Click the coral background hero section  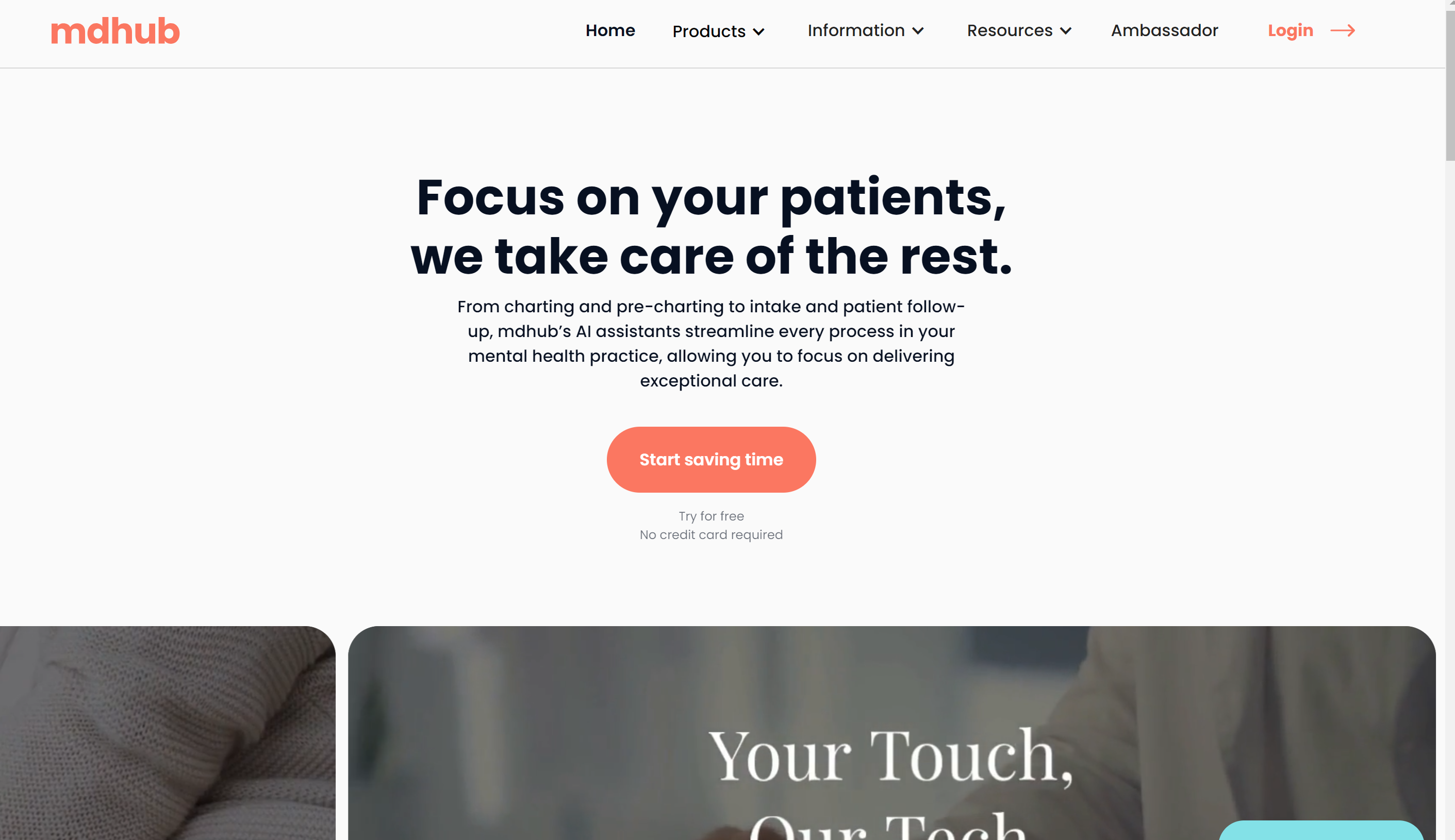[x=710, y=459]
